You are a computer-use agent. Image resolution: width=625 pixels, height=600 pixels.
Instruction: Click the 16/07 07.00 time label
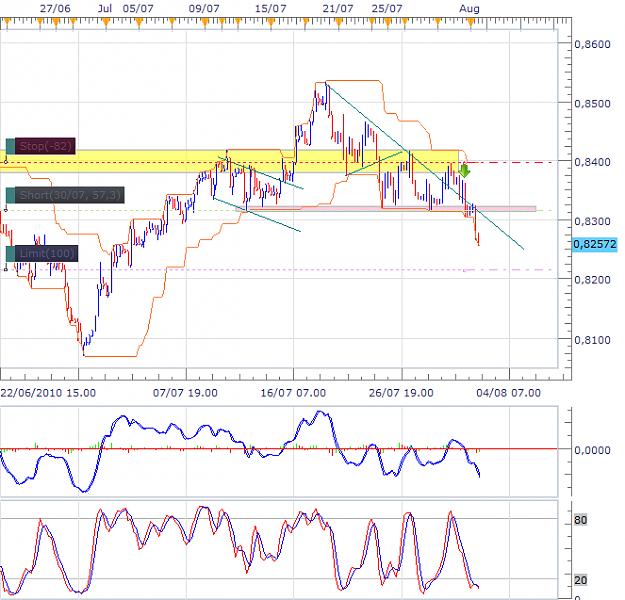coord(293,393)
